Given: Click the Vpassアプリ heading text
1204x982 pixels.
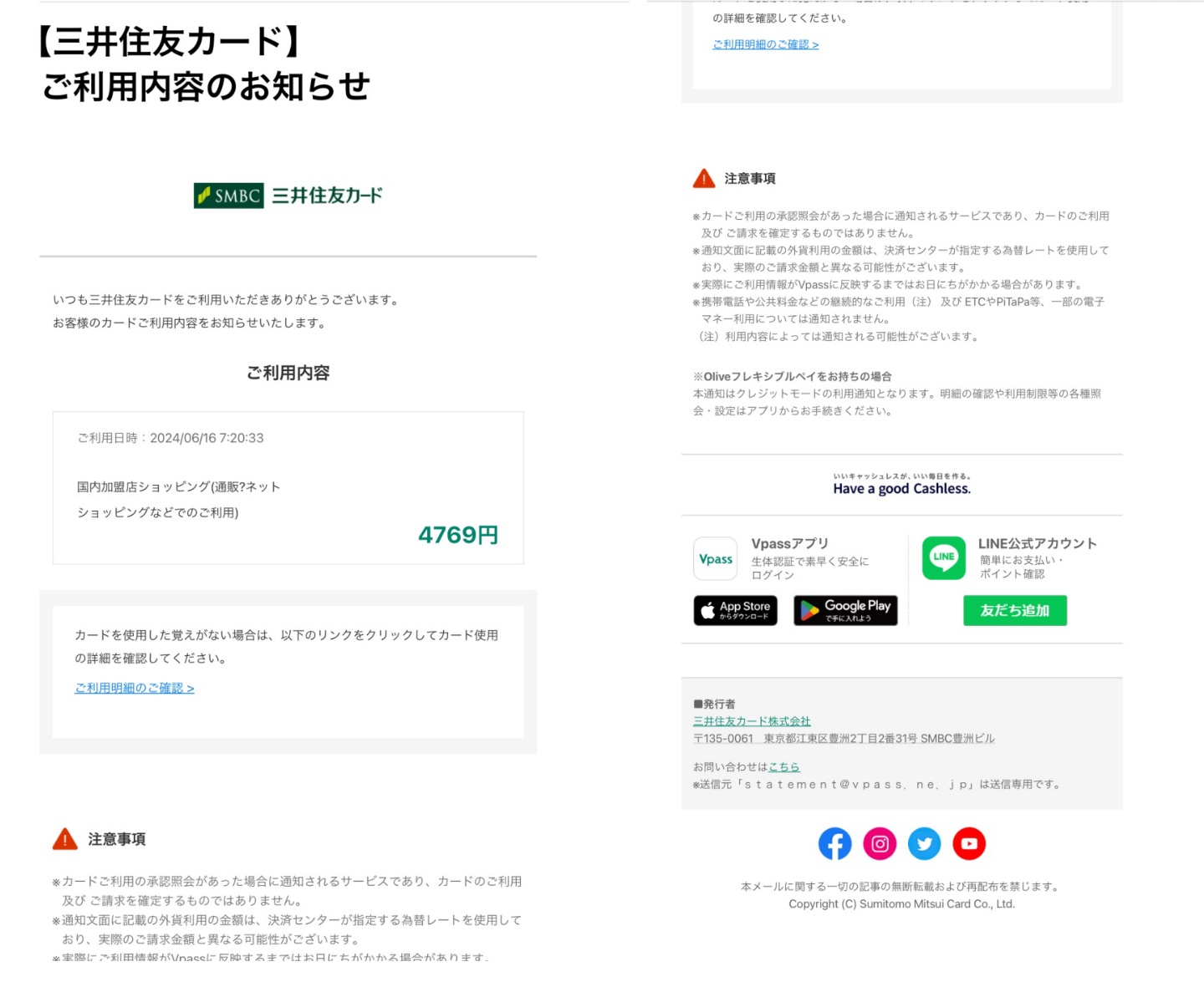Looking at the screenshot, I should click(790, 543).
